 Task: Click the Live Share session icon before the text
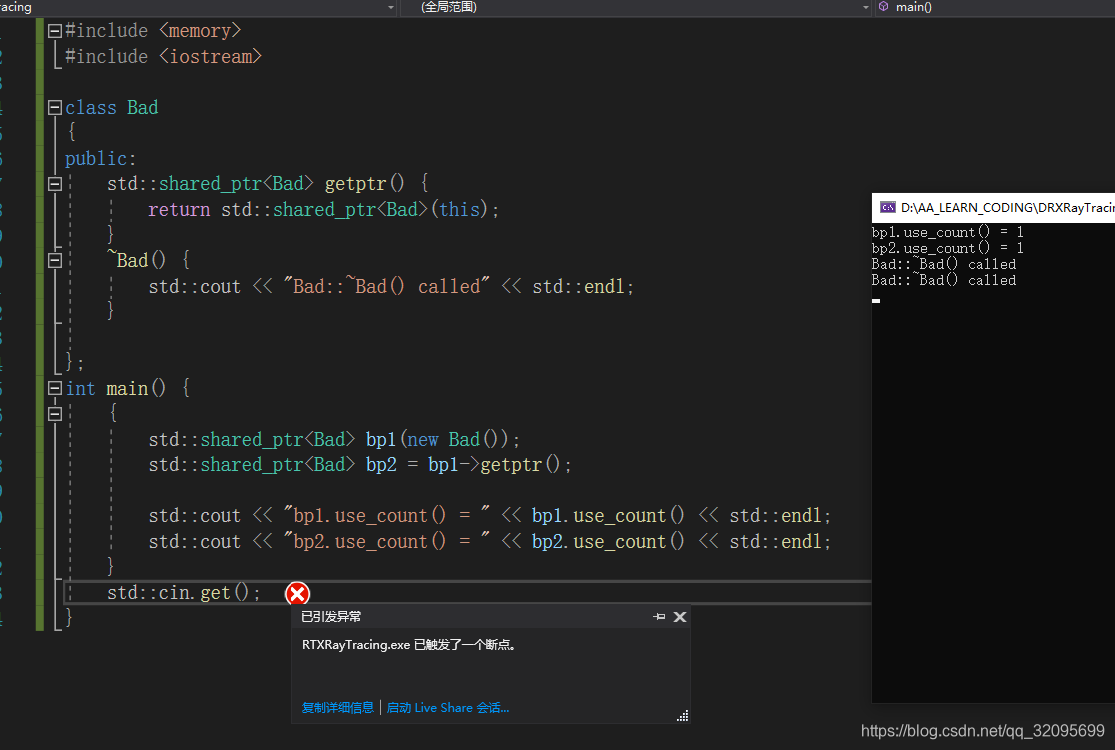tap(390, 707)
